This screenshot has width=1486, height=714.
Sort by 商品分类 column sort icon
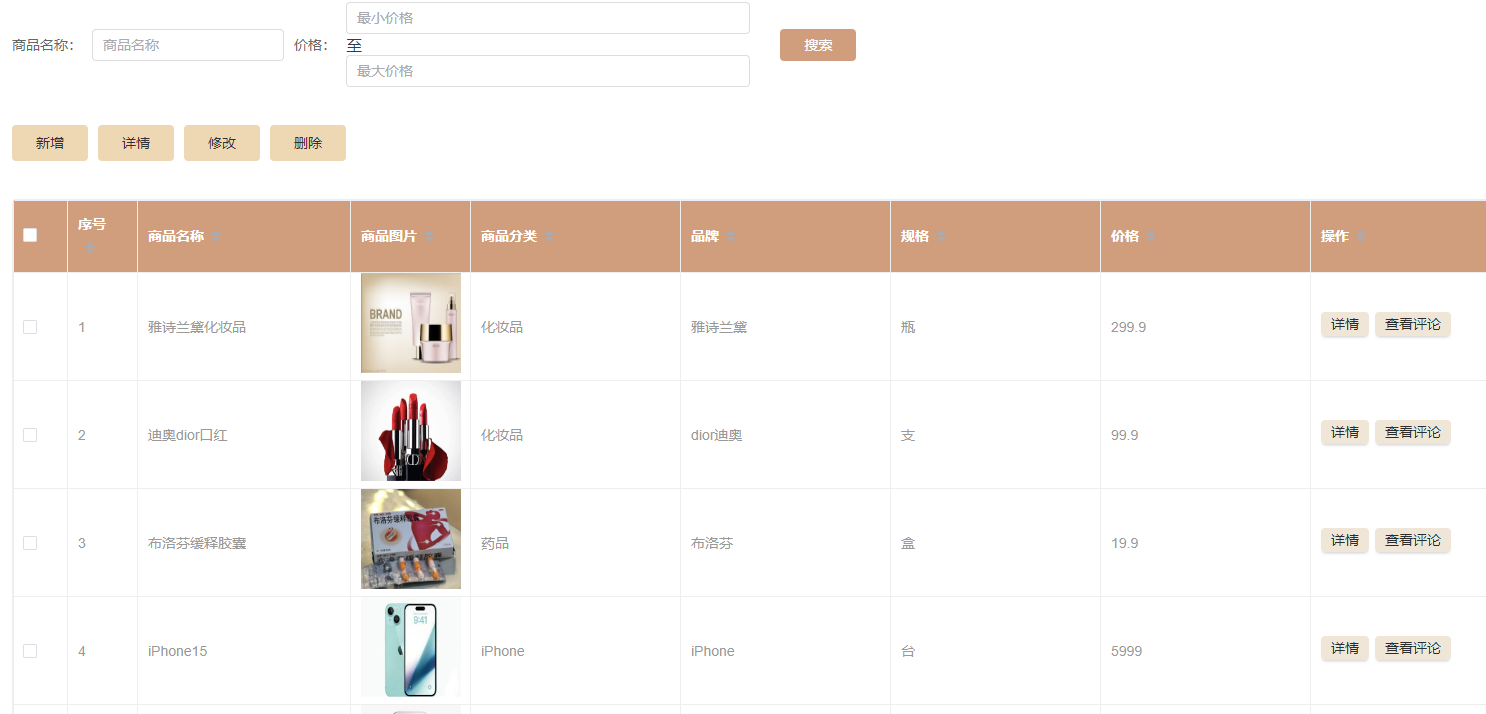pos(548,236)
